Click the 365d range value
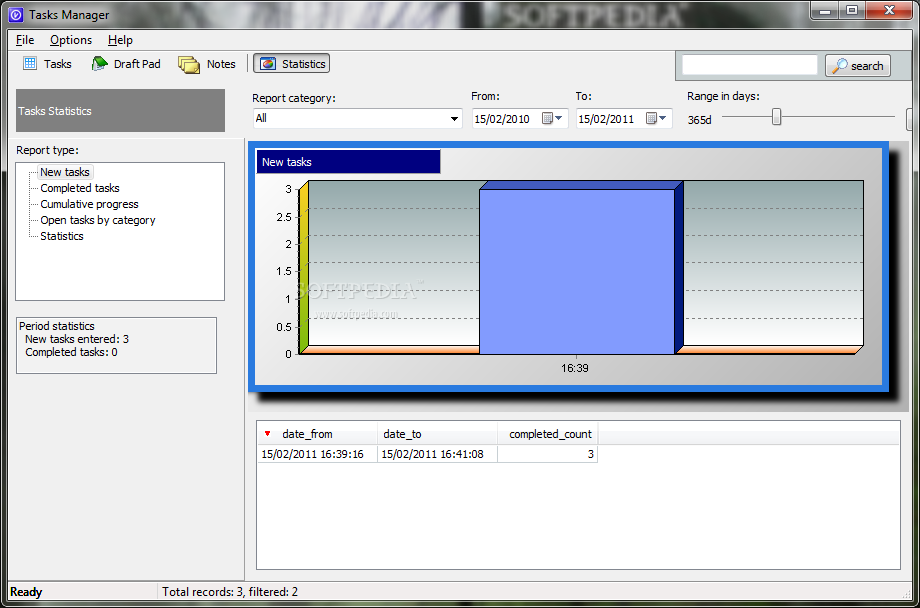The image size is (920, 608). 699,120
